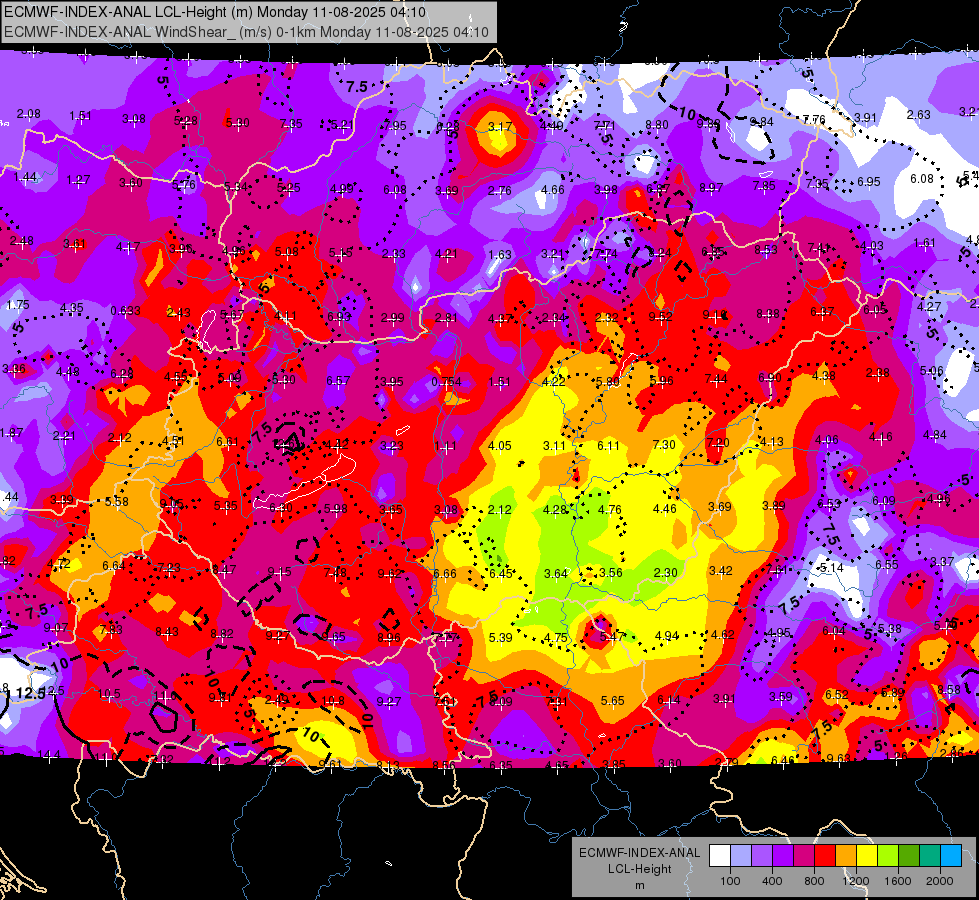
Task: Click the legend tick label 1200
Action: tap(855, 881)
